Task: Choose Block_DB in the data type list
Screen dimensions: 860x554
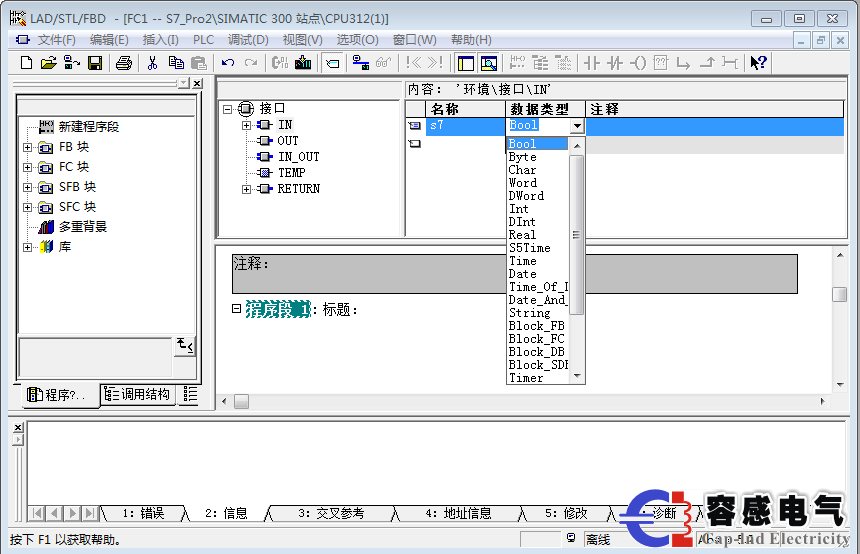Action: point(536,352)
